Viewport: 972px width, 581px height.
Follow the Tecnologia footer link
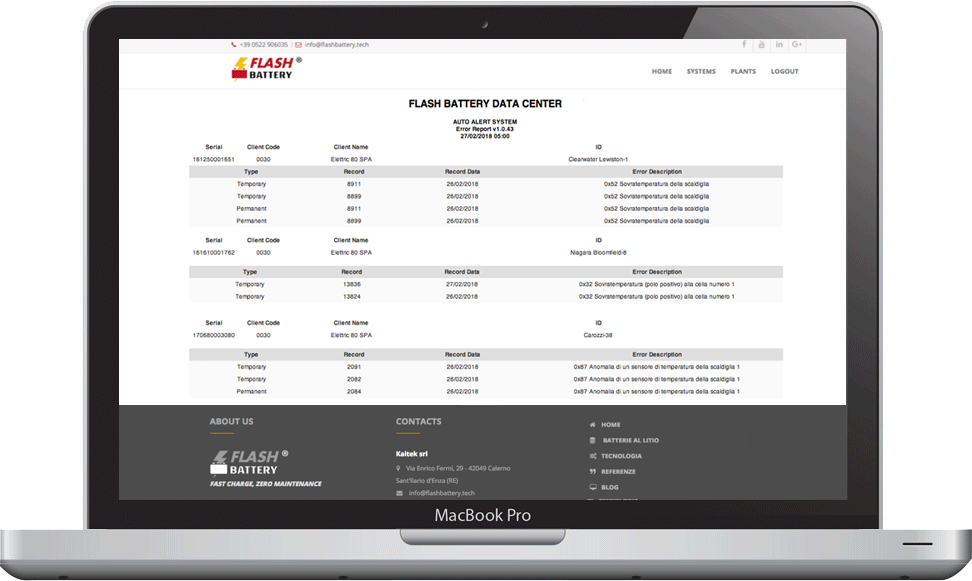(x=621, y=456)
